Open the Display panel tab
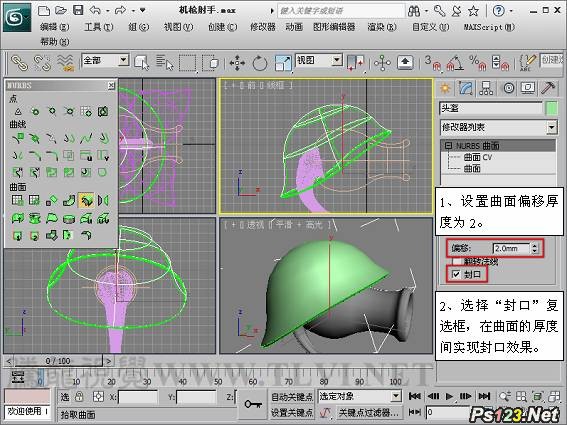Image resolution: width=567 pixels, height=425 pixels. tap(528, 88)
